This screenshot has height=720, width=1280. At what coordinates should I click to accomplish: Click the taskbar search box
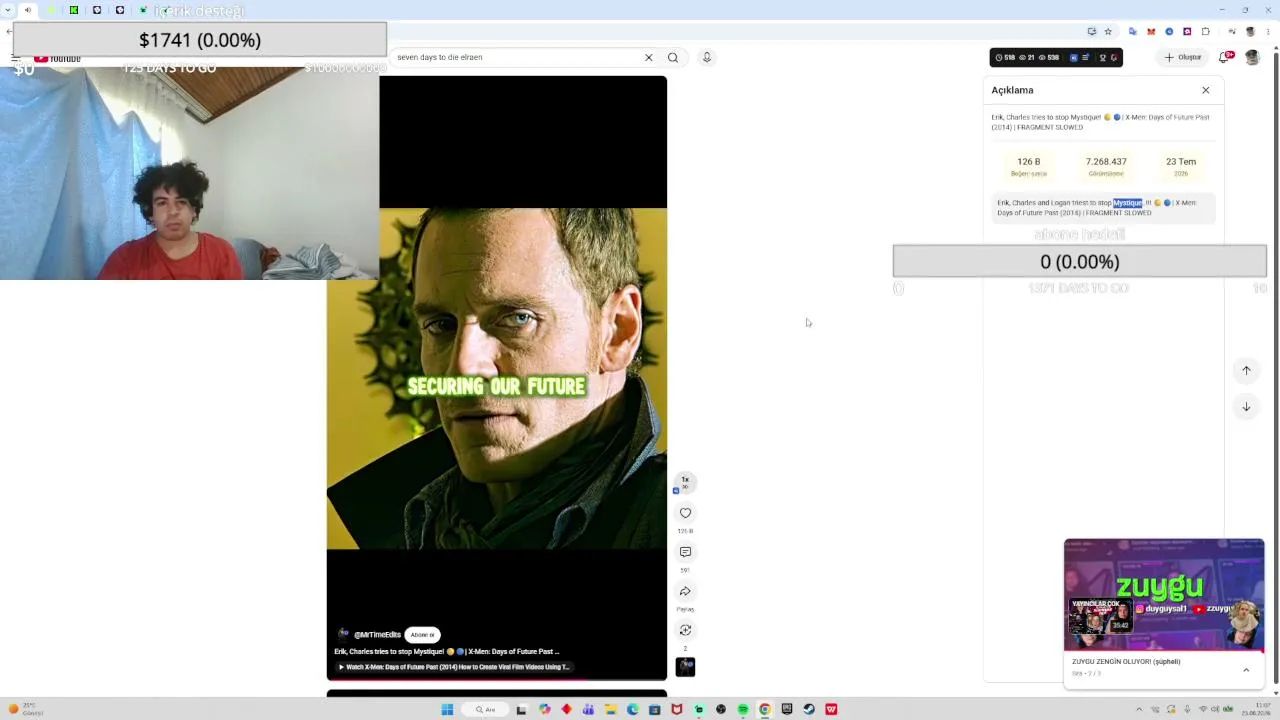point(486,709)
